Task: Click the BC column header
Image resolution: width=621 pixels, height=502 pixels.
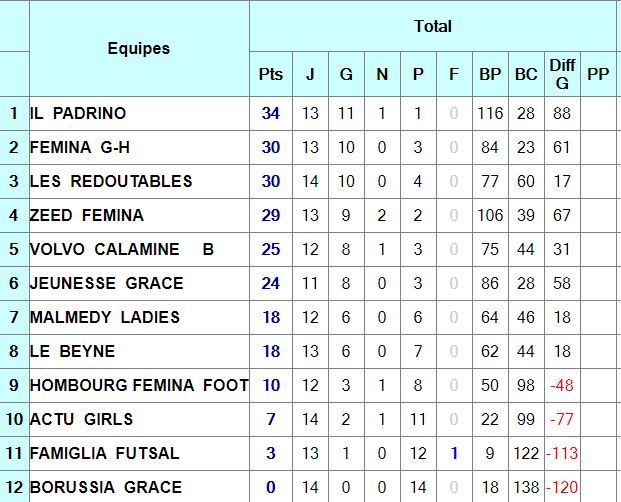Action: click(x=526, y=74)
